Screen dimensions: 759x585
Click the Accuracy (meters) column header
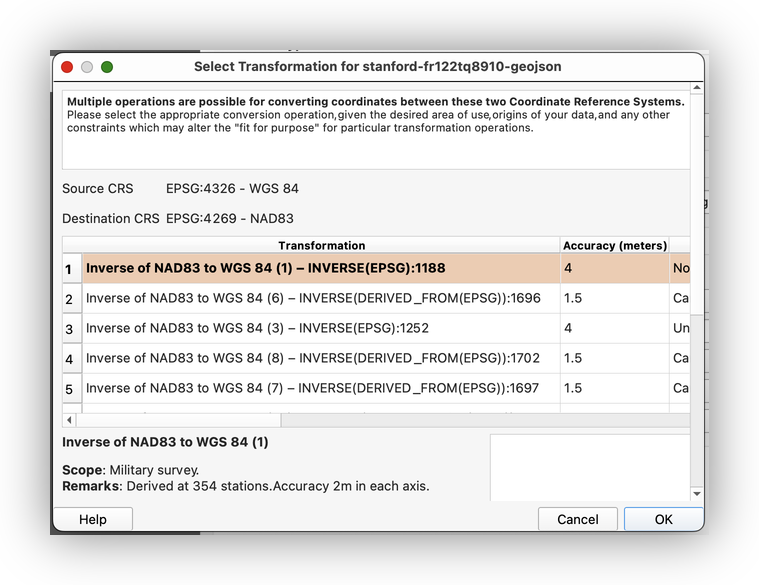coord(614,245)
